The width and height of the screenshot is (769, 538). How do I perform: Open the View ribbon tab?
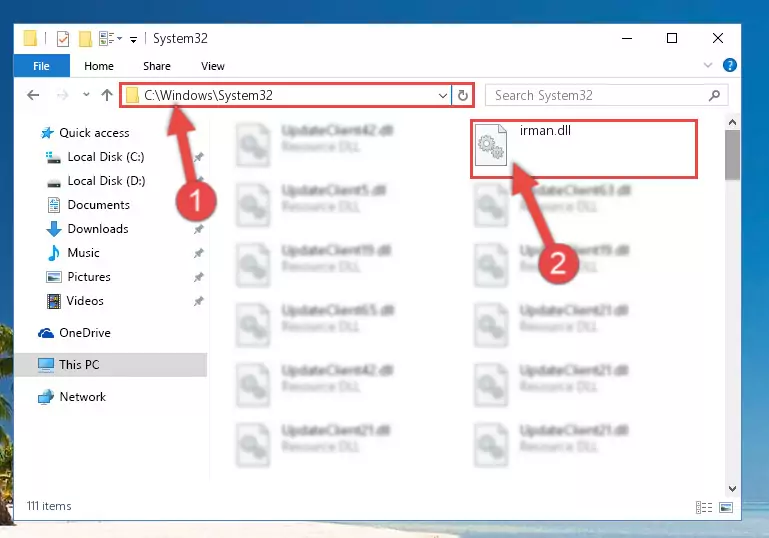[213, 66]
